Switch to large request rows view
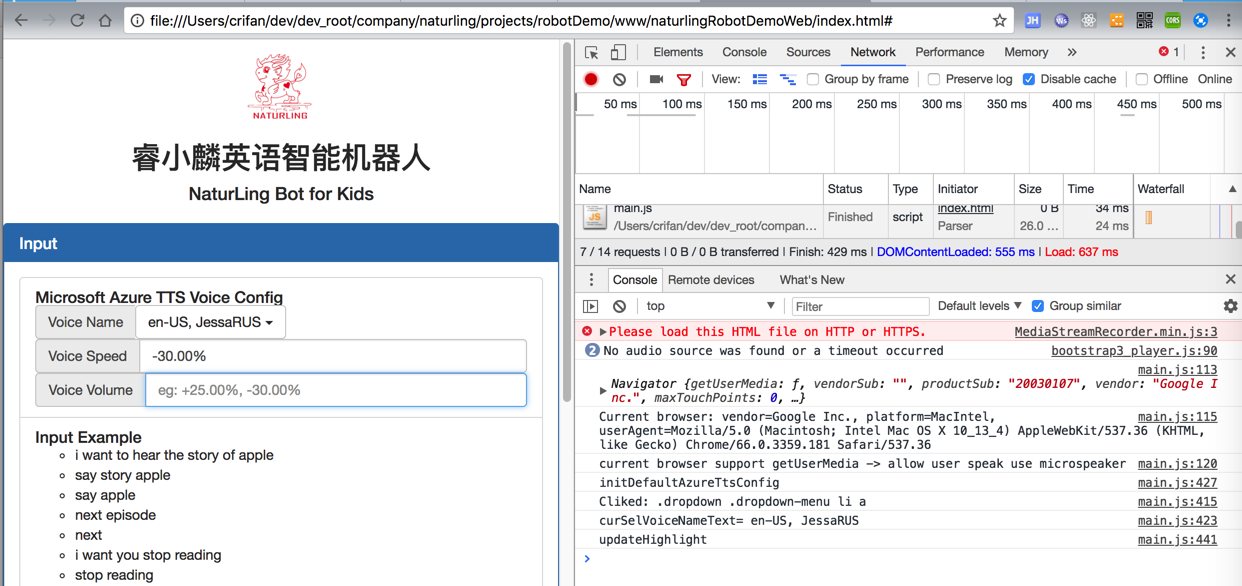Viewport: 1242px width, 586px height. [760, 79]
